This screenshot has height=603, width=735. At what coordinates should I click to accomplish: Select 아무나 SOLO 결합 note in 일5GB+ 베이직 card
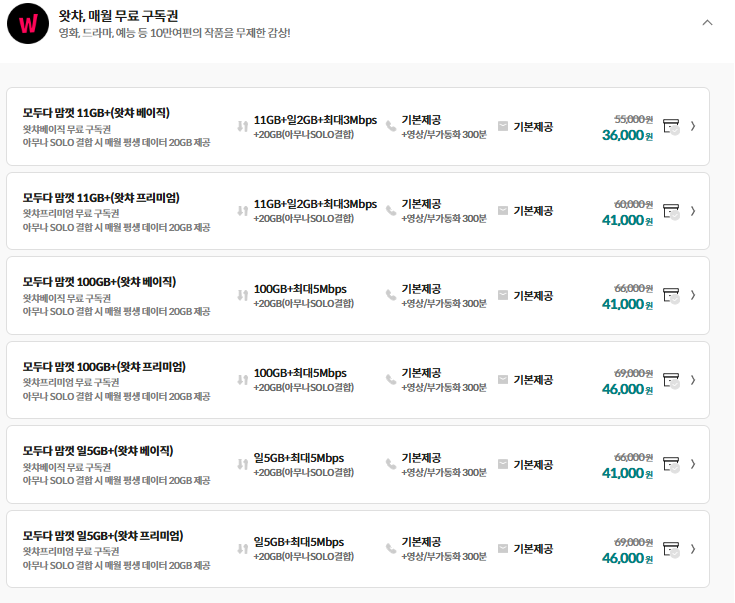click(116, 481)
